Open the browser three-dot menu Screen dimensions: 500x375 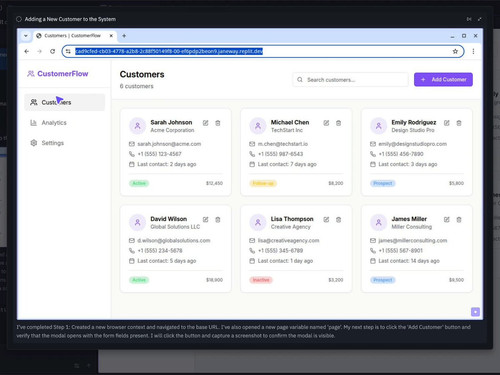[473, 51]
